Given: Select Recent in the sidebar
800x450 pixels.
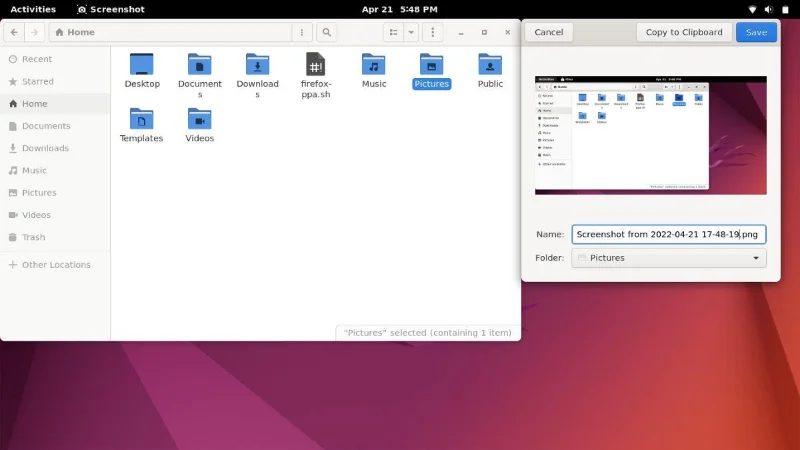Looking at the screenshot, I should (x=55, y=59).
